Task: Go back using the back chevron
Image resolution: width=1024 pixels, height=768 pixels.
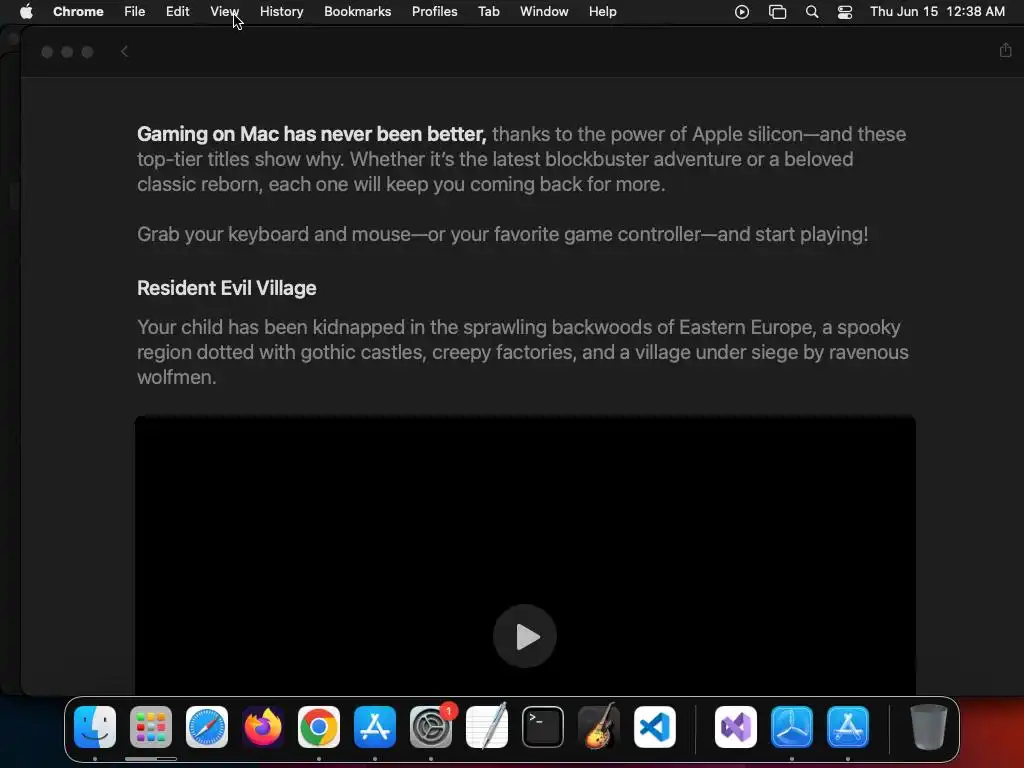Action: point(124,52)
